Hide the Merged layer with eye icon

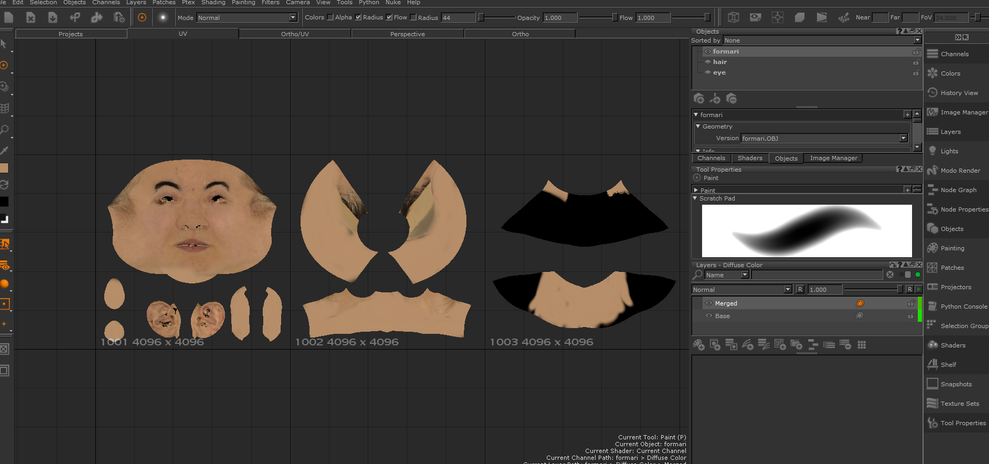pyautogui.click(x=708, y=303)
